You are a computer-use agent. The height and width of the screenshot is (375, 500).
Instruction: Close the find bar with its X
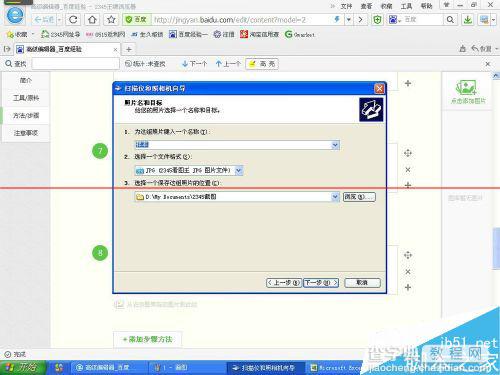(x=488, y=63)
